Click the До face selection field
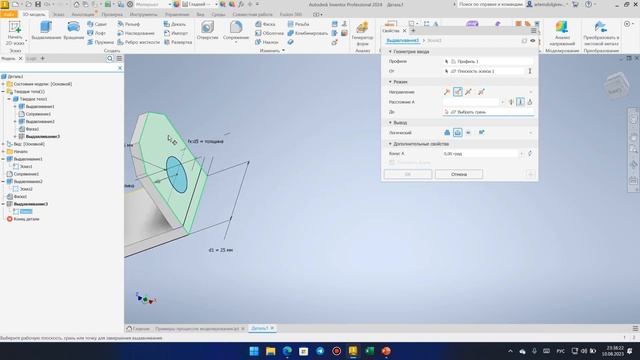Screen dimensions: 640x360 [x=488, y=112]
